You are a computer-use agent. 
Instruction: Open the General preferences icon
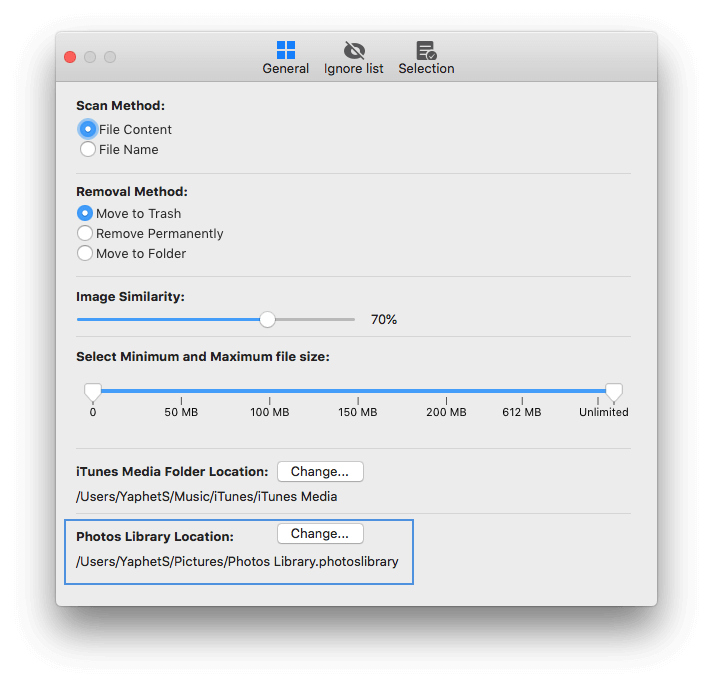(x=286, y=50)
